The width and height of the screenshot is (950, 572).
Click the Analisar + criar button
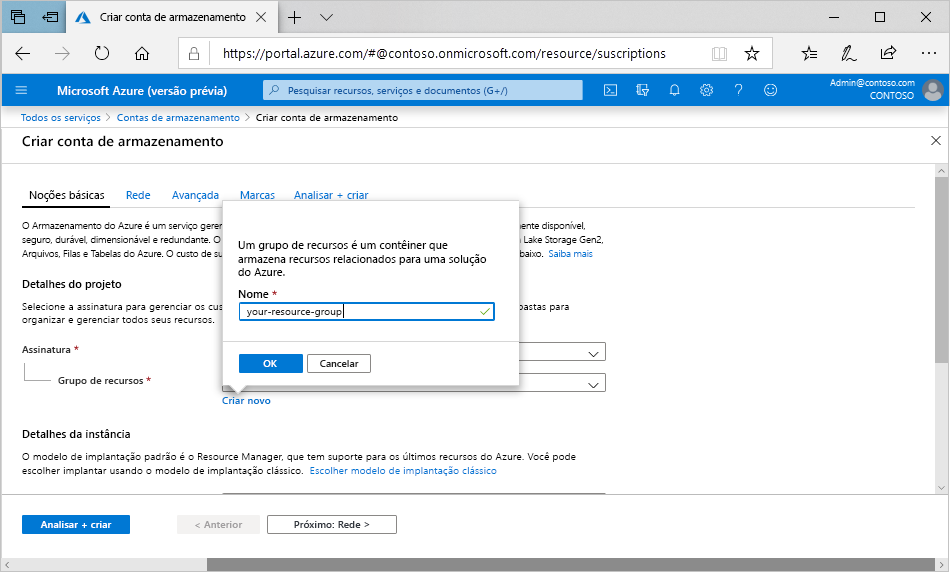point(76,525)
